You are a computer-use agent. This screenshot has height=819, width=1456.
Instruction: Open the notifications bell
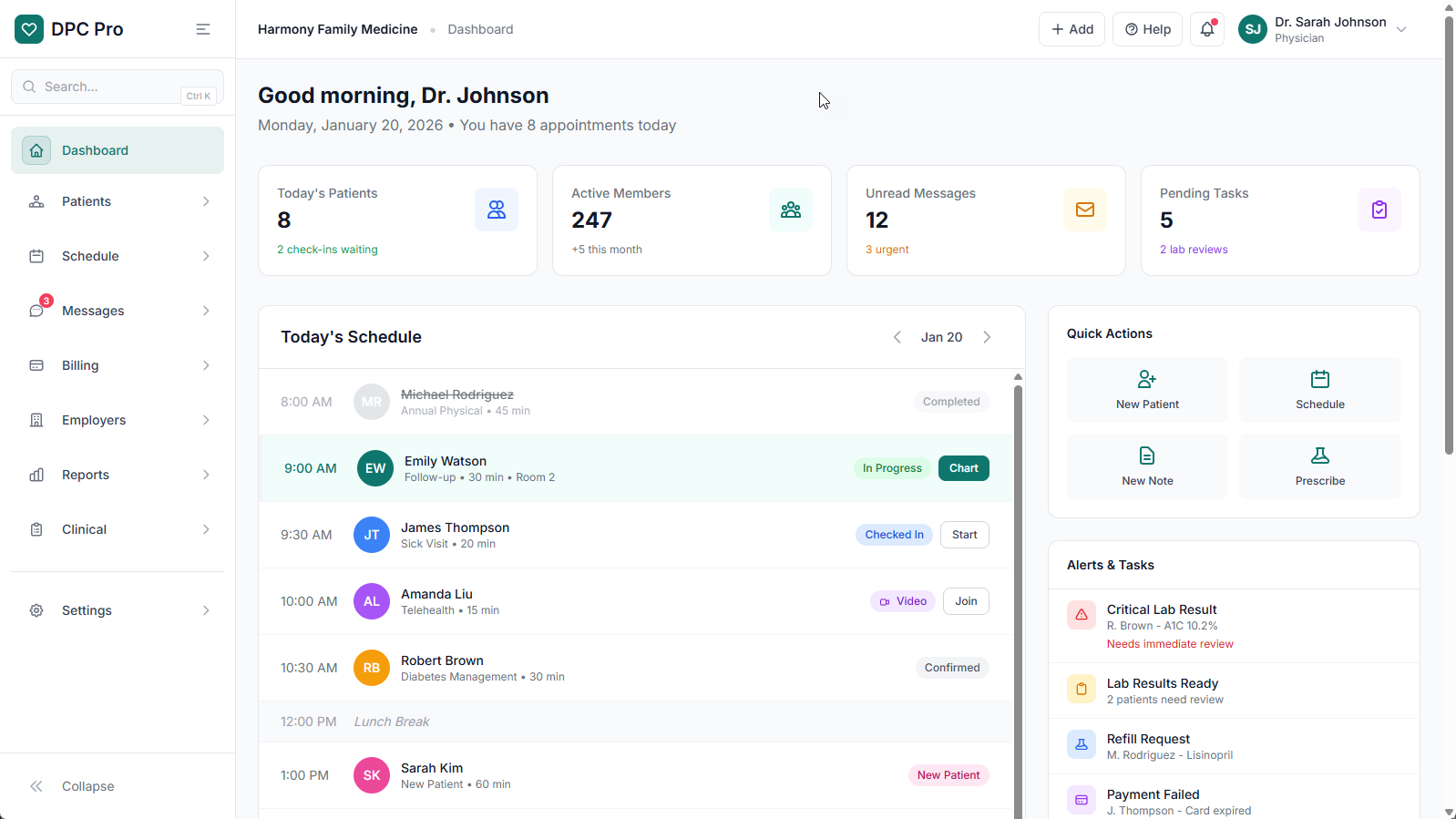(1207, 29)
